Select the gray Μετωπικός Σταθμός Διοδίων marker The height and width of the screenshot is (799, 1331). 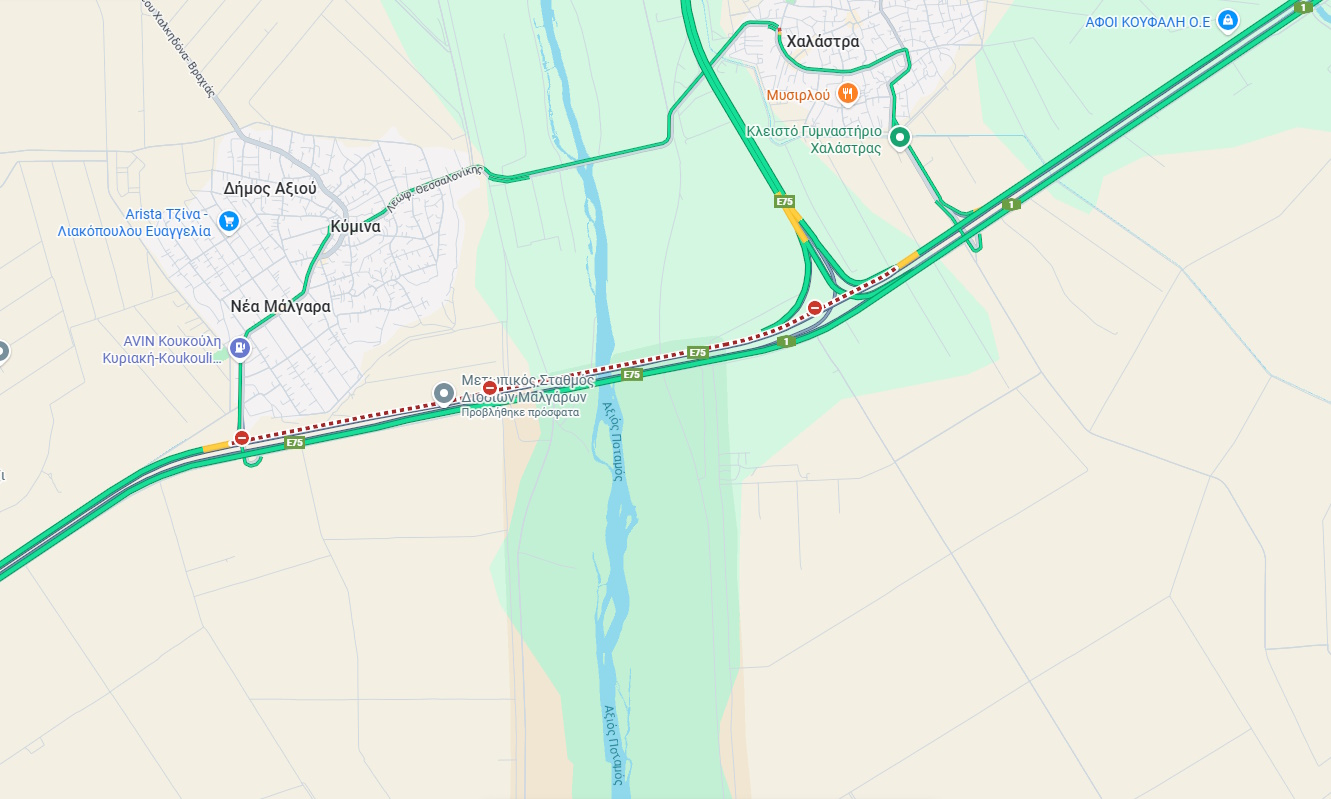pos(445,394)
